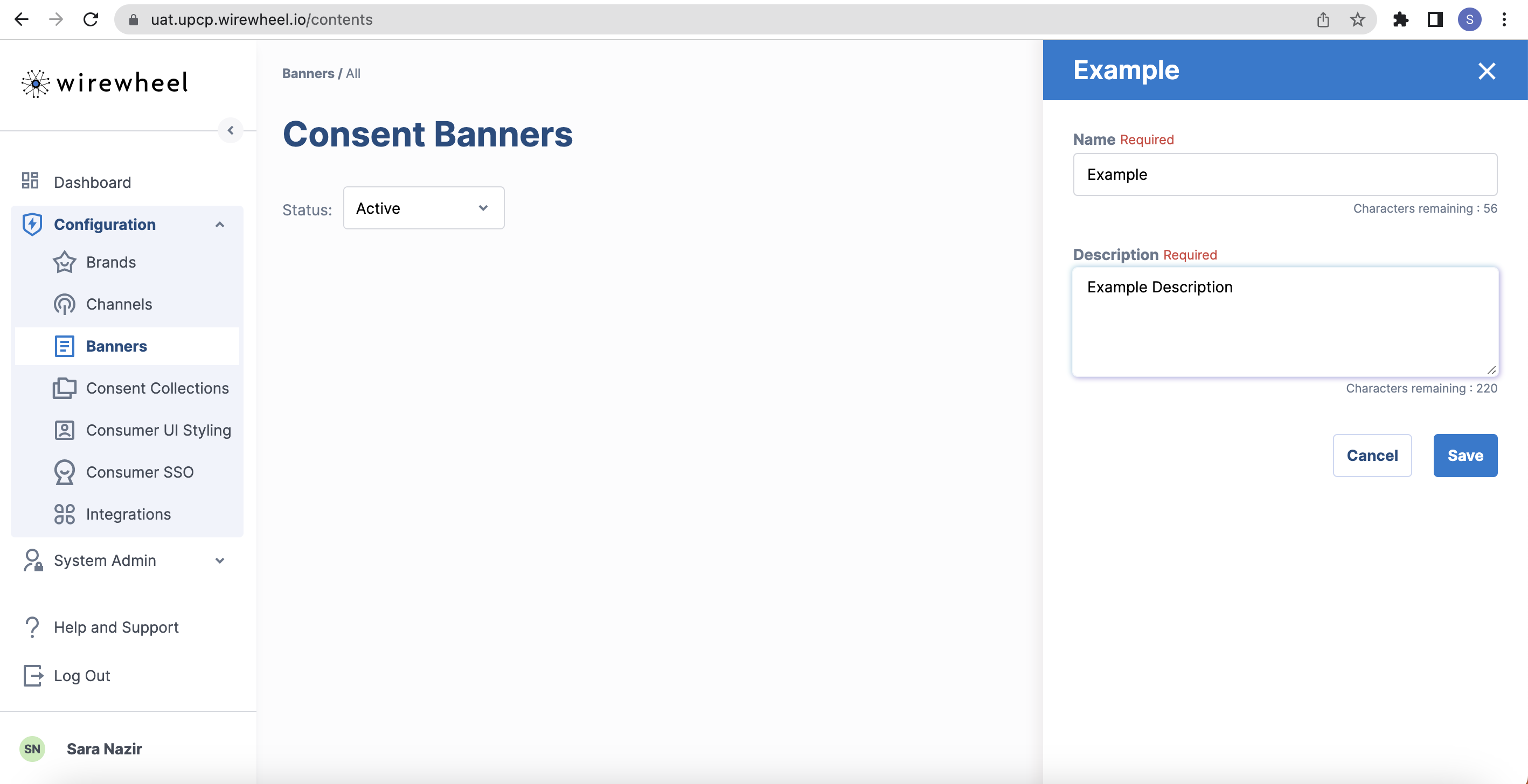The height and width of the screenshot is (784, 1528).
Task: Save the banner with Save button
Action: pyautogui.click(x=1465, y=455)
